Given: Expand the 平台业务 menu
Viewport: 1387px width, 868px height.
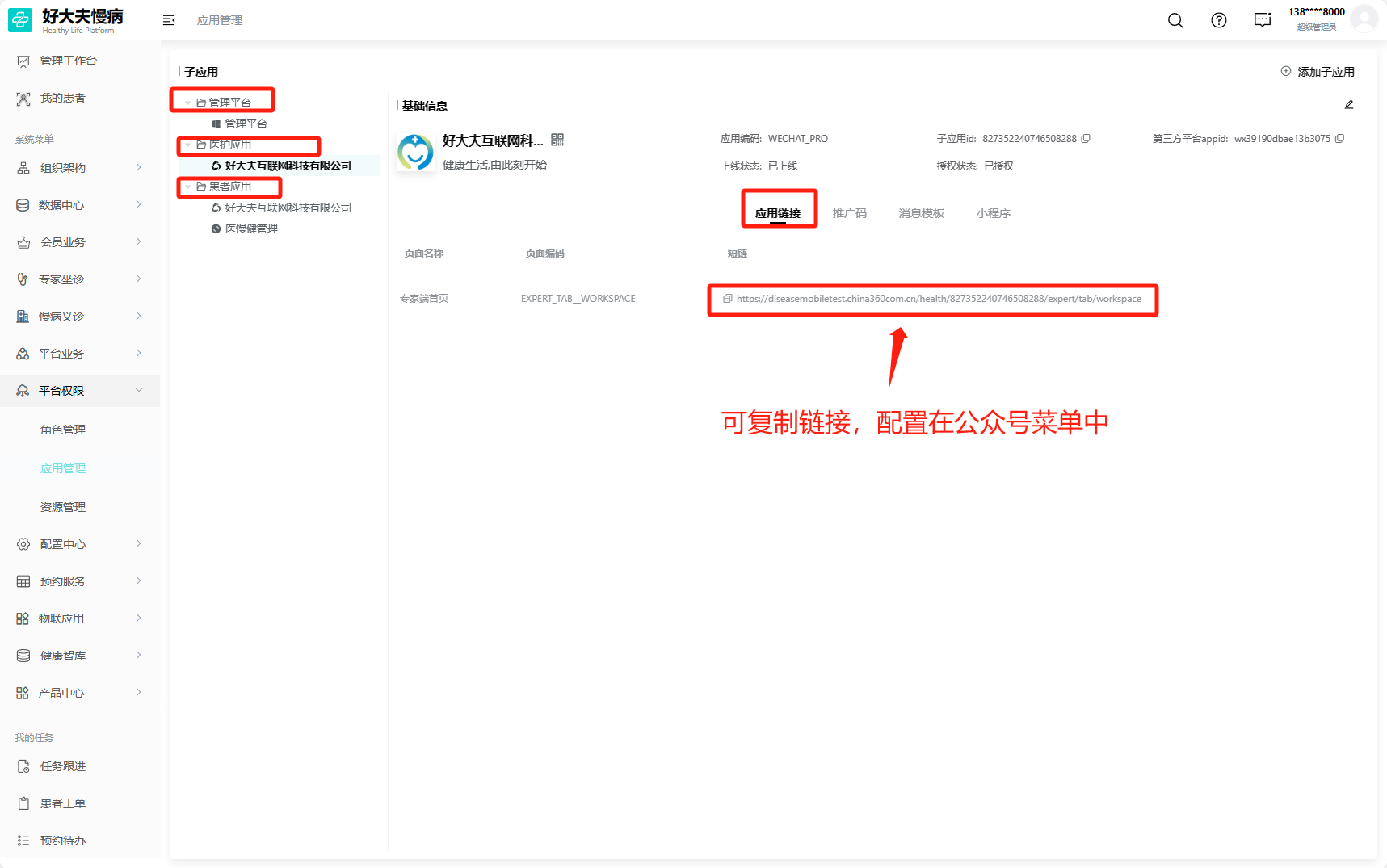Looking at the screenshot, I should click(79, 354).
